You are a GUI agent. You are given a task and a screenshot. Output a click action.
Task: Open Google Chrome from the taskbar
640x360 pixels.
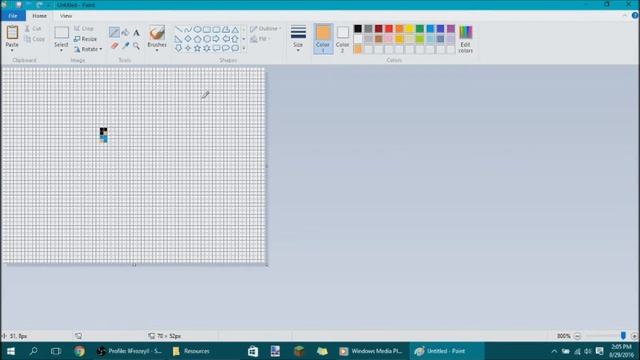point(79,351)
